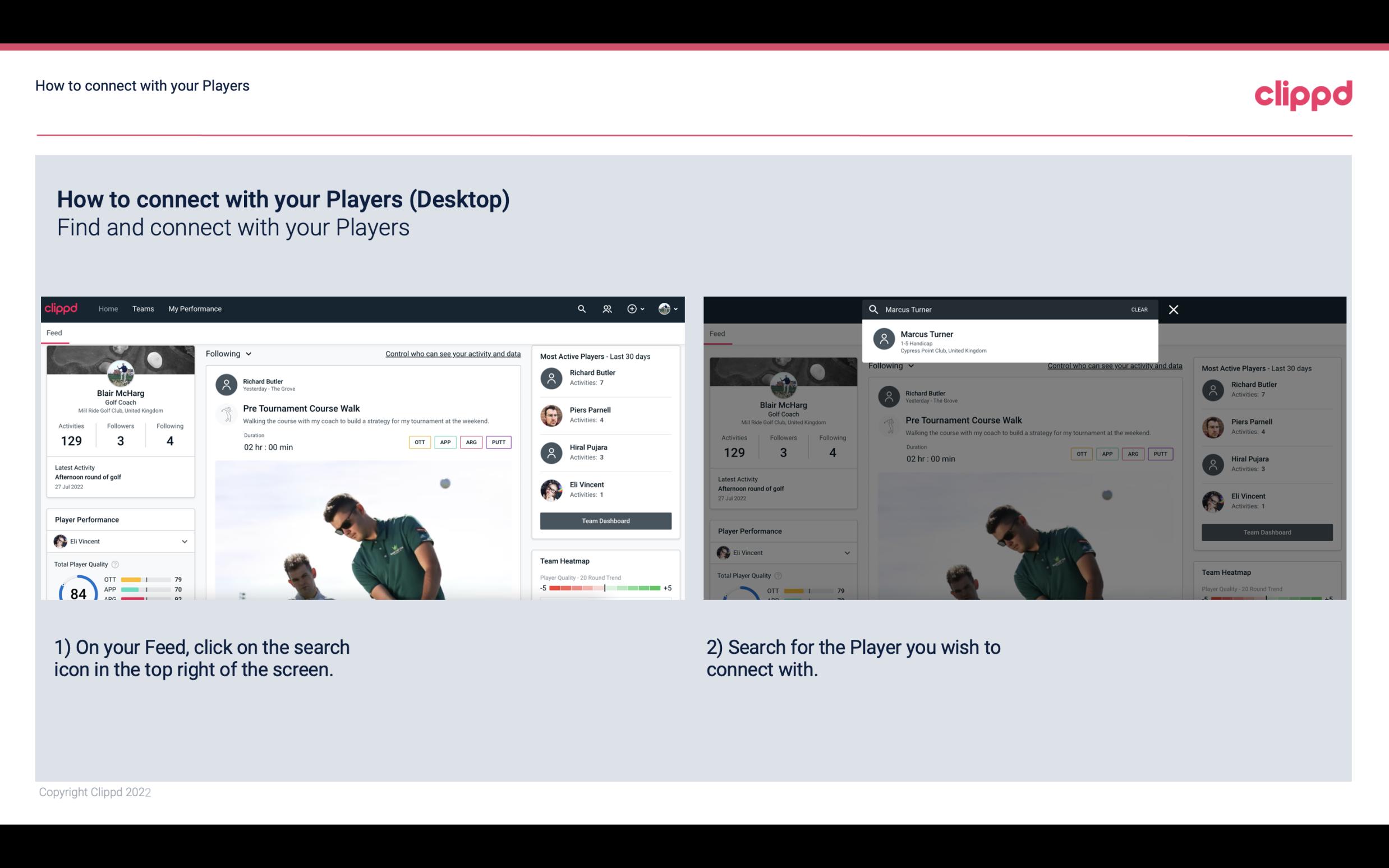Click Team Dashboard button
Viewport: 1389px width, 868px height.
point(605,520)
